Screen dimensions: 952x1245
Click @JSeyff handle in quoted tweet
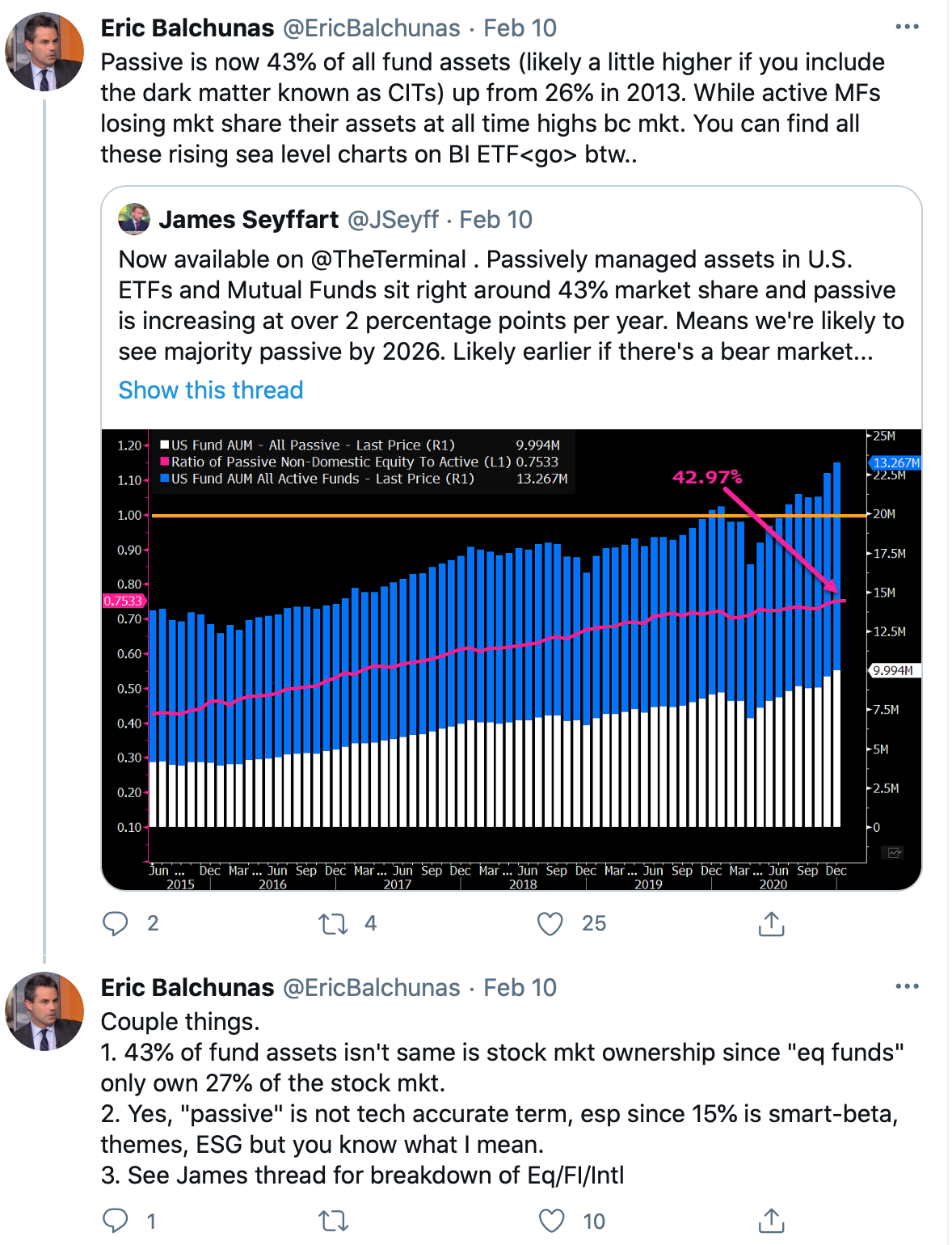click(x=393, y=220)
